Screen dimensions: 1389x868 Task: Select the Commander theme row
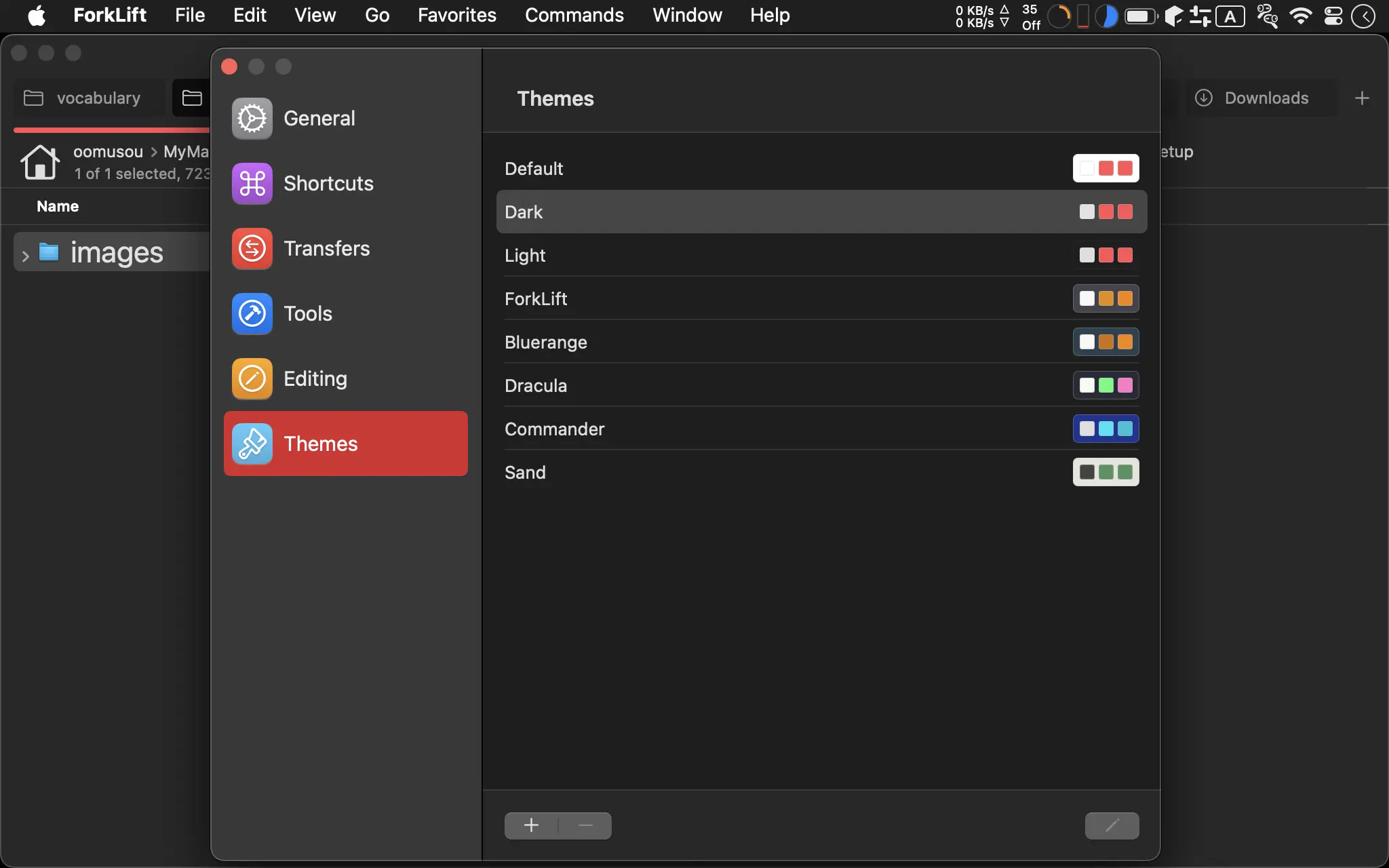[x=821, y=429]
